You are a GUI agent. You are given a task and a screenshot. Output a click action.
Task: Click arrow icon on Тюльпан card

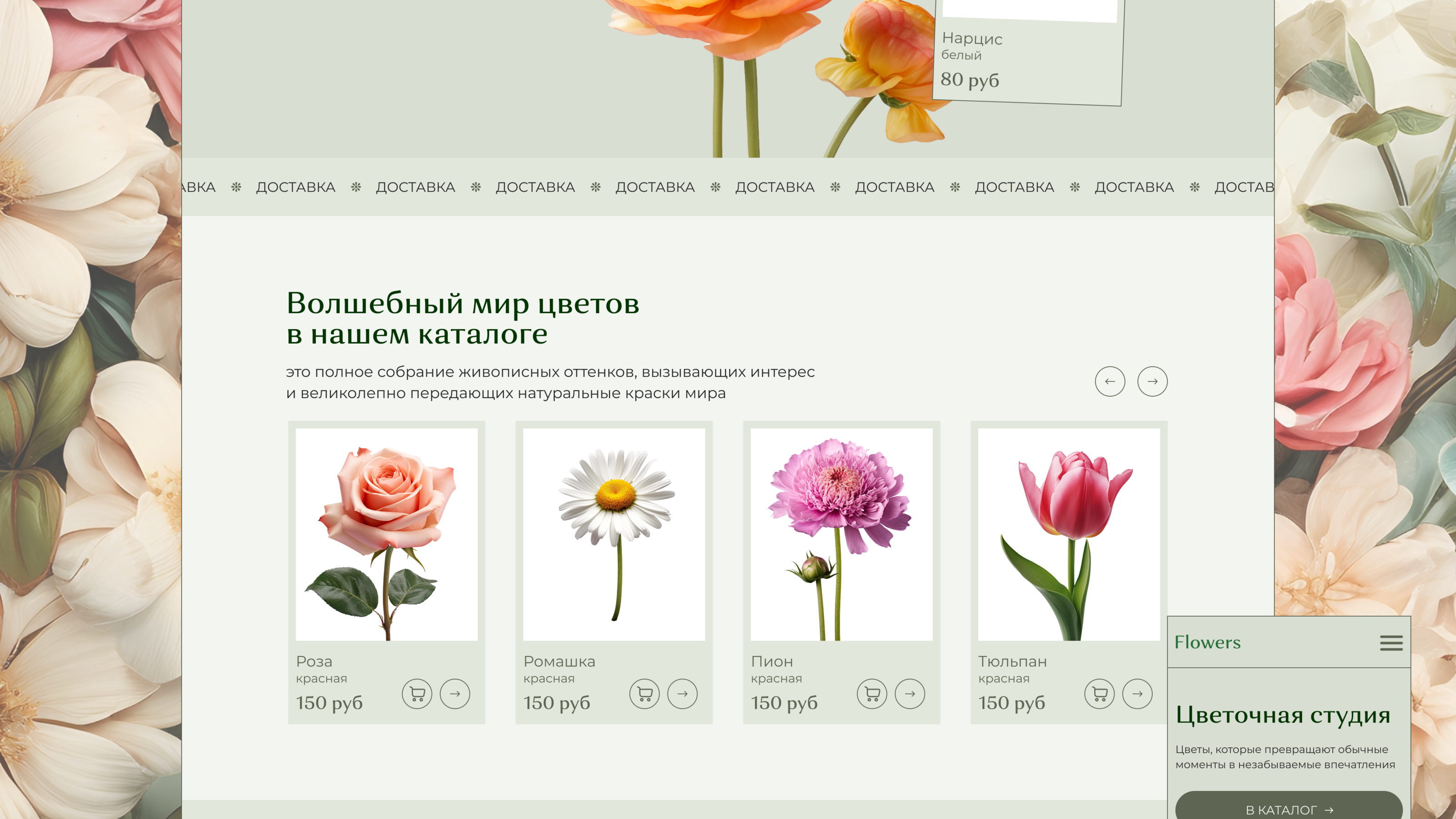tap(1137, 693)
